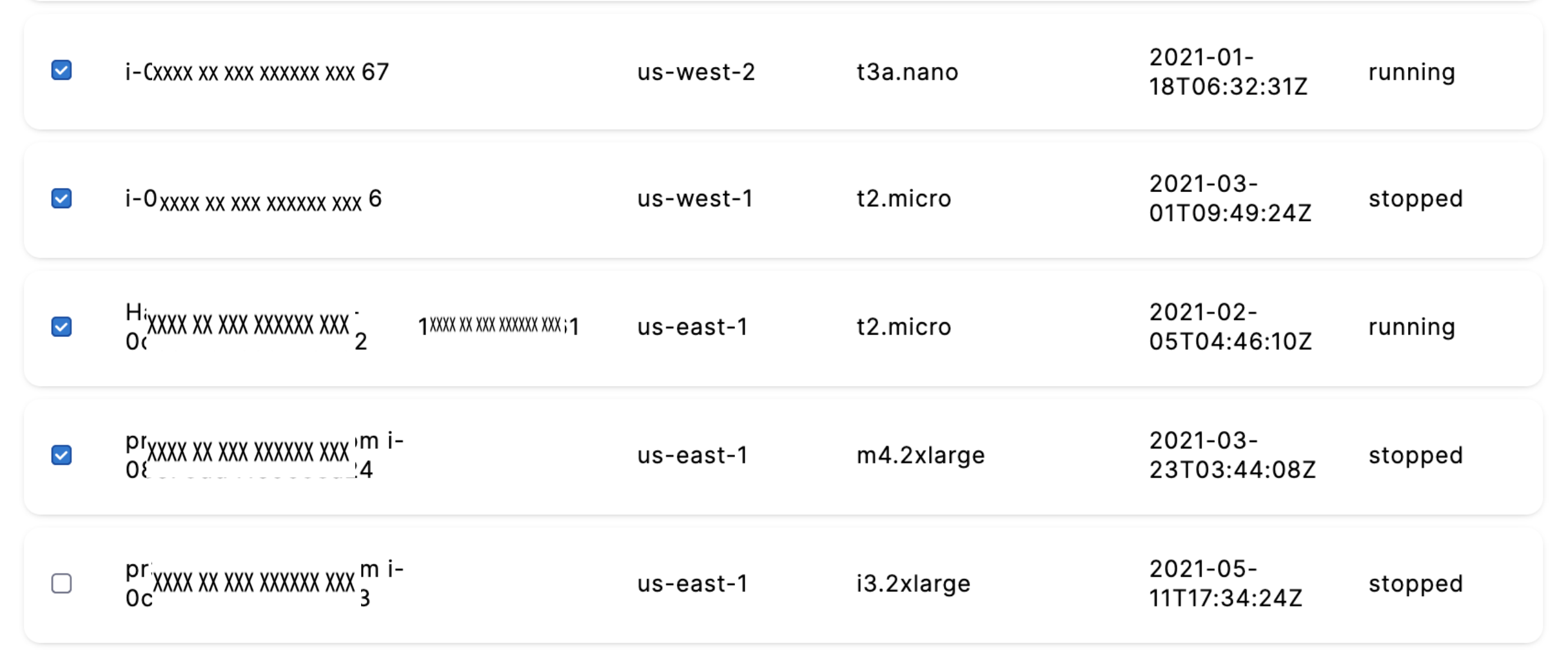Click the launch time 2021-05-11T17:34:24Z
Image resolution: width=1568 pixels, height=656 pixels.
click(1226, 583)
